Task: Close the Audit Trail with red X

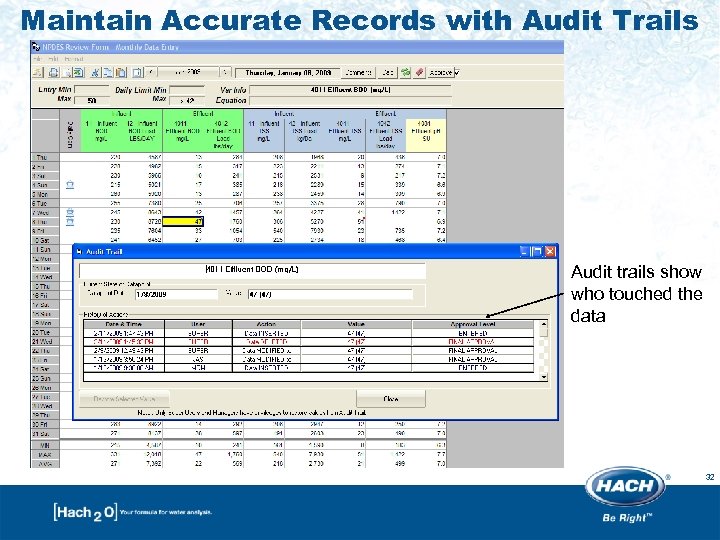Action: coord(550,251)
